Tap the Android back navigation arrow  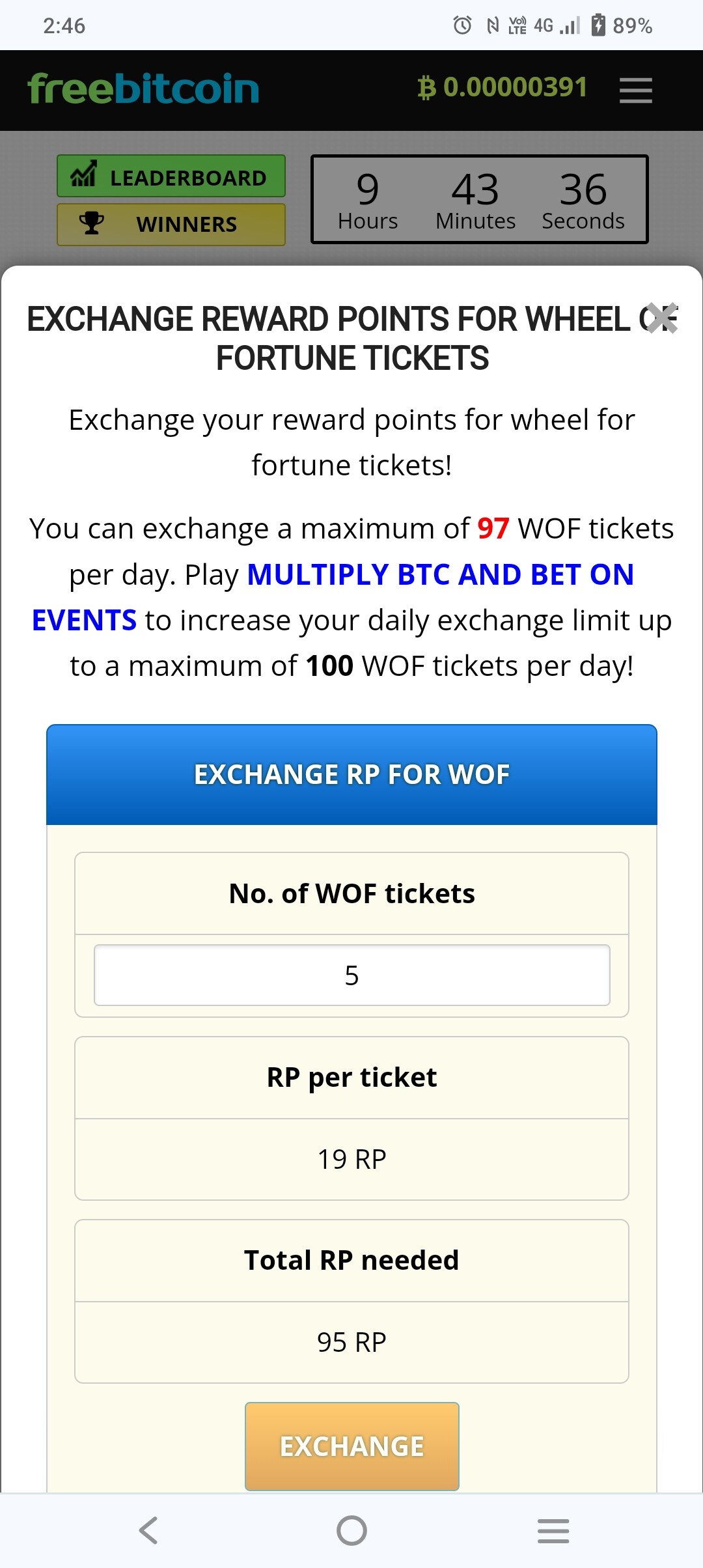[x=148, y=1530]
